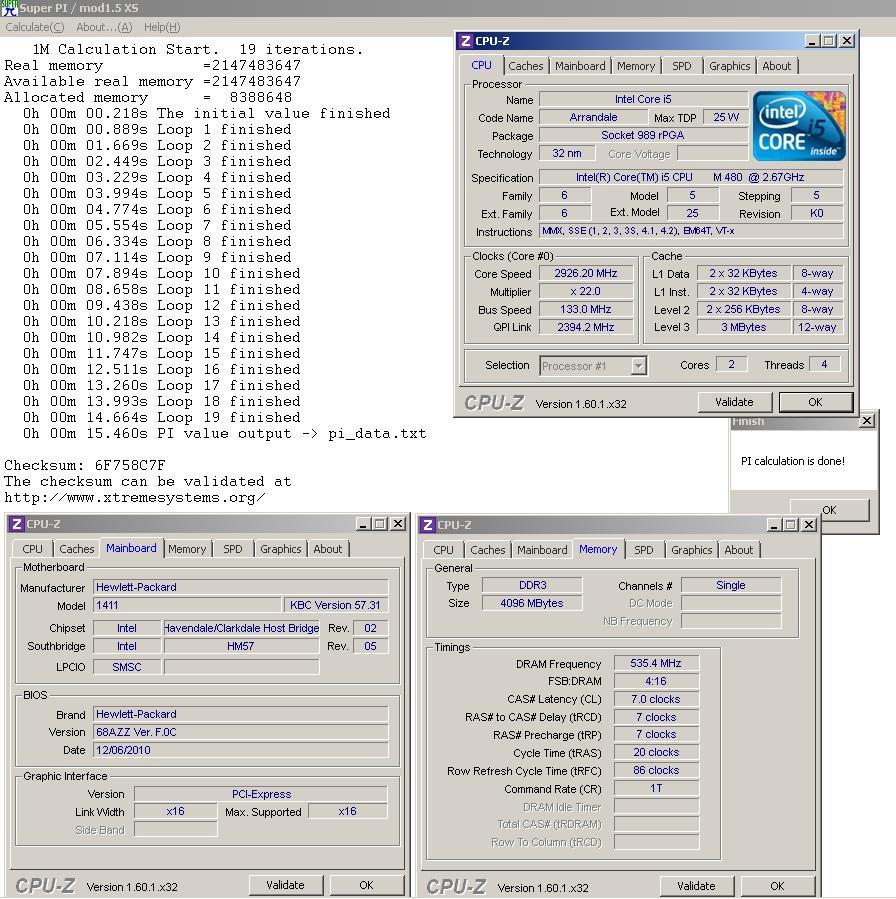Open the Calculate menu in Super PI

(34, 27)
